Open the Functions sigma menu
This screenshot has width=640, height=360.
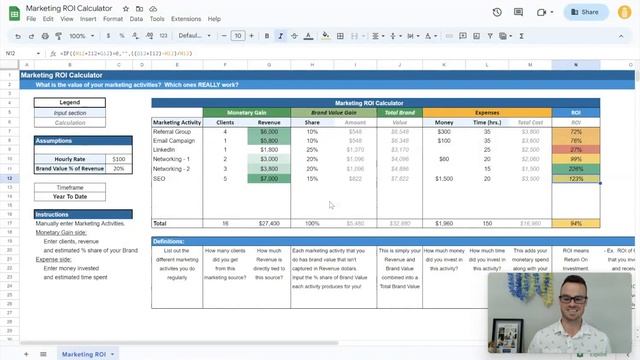tap(521, 36)
